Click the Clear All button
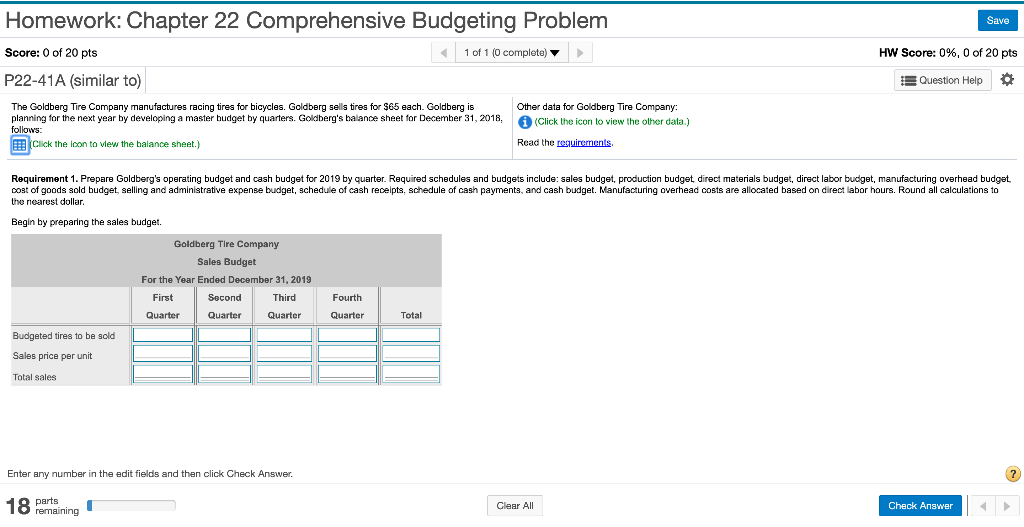This screenshot has width=1024, height=527. (515, 505)
